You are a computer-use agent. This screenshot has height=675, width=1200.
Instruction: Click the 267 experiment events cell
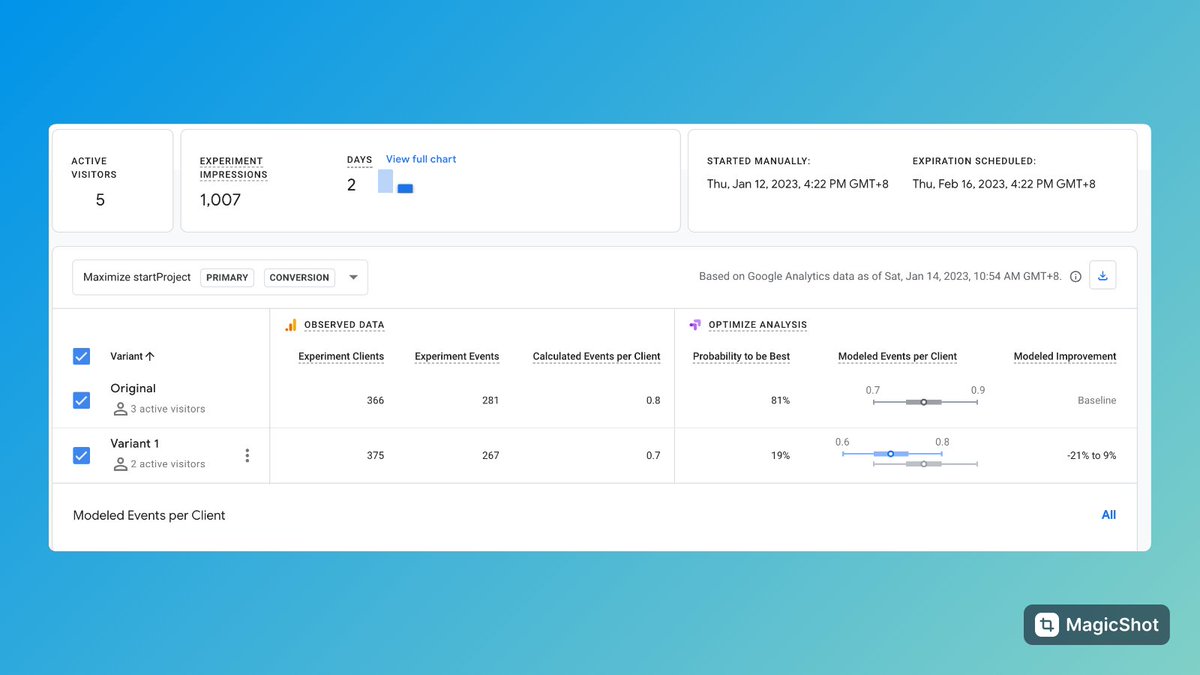click(x=490, y=455)
